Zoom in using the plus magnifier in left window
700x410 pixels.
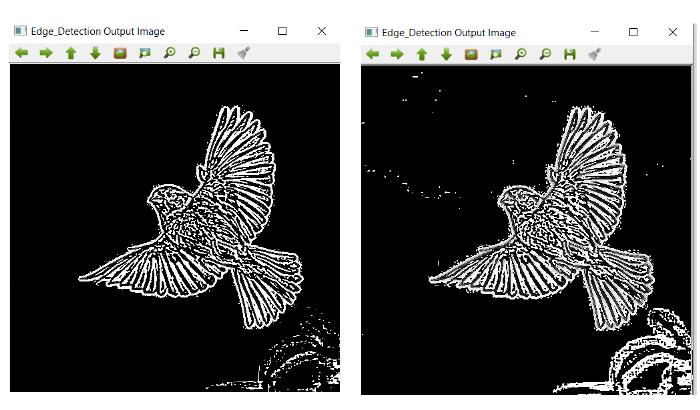(170, 53)
